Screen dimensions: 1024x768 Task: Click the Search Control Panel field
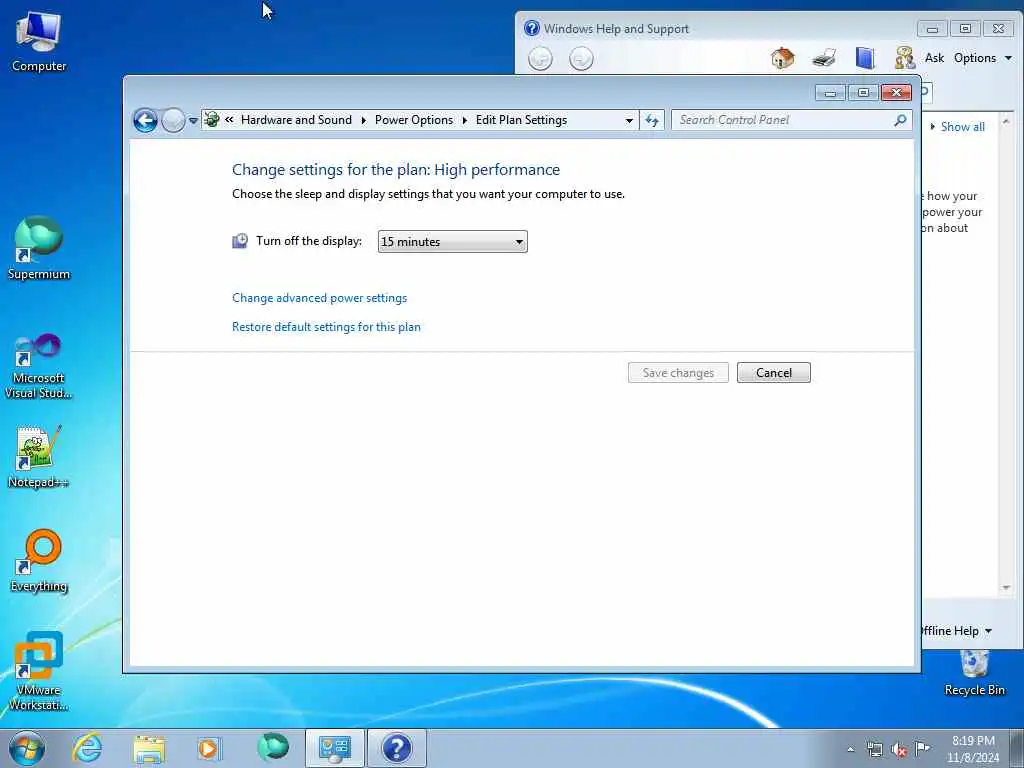pos(784,120)
